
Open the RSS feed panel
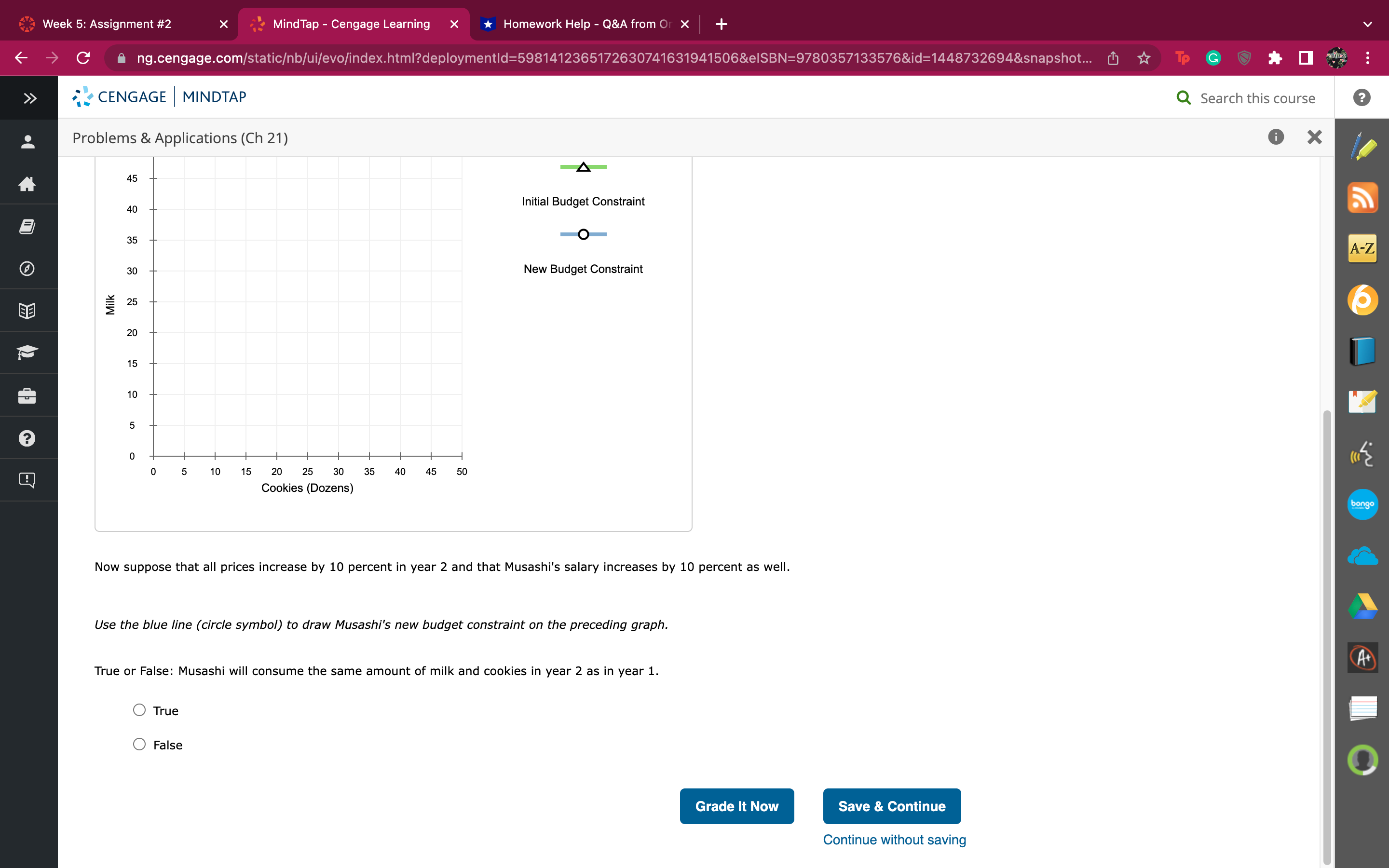click(x=1363, y=198)
